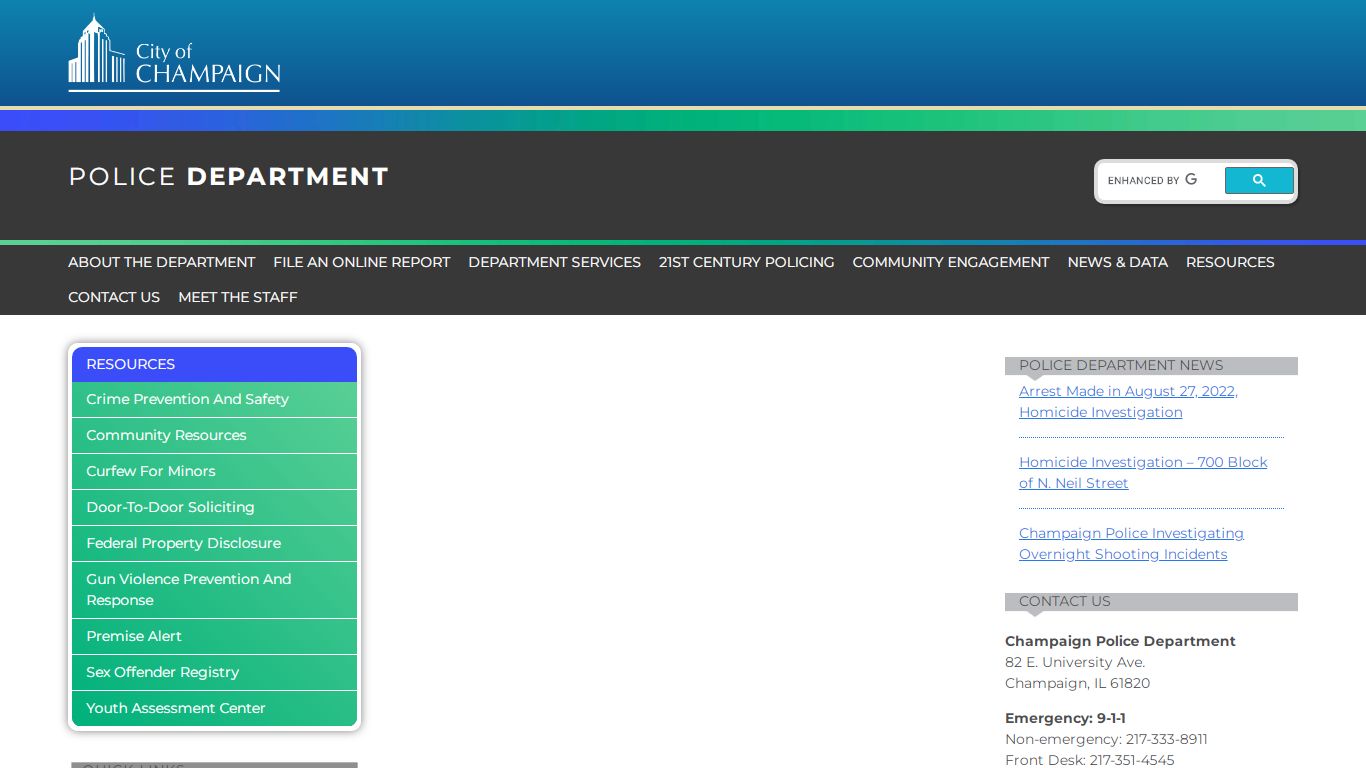Image resolution: width=1366 pixels, height=768 pixels.
Task: Select Emergency: 9-1-1 text
Action: (x=1065, y=718)
